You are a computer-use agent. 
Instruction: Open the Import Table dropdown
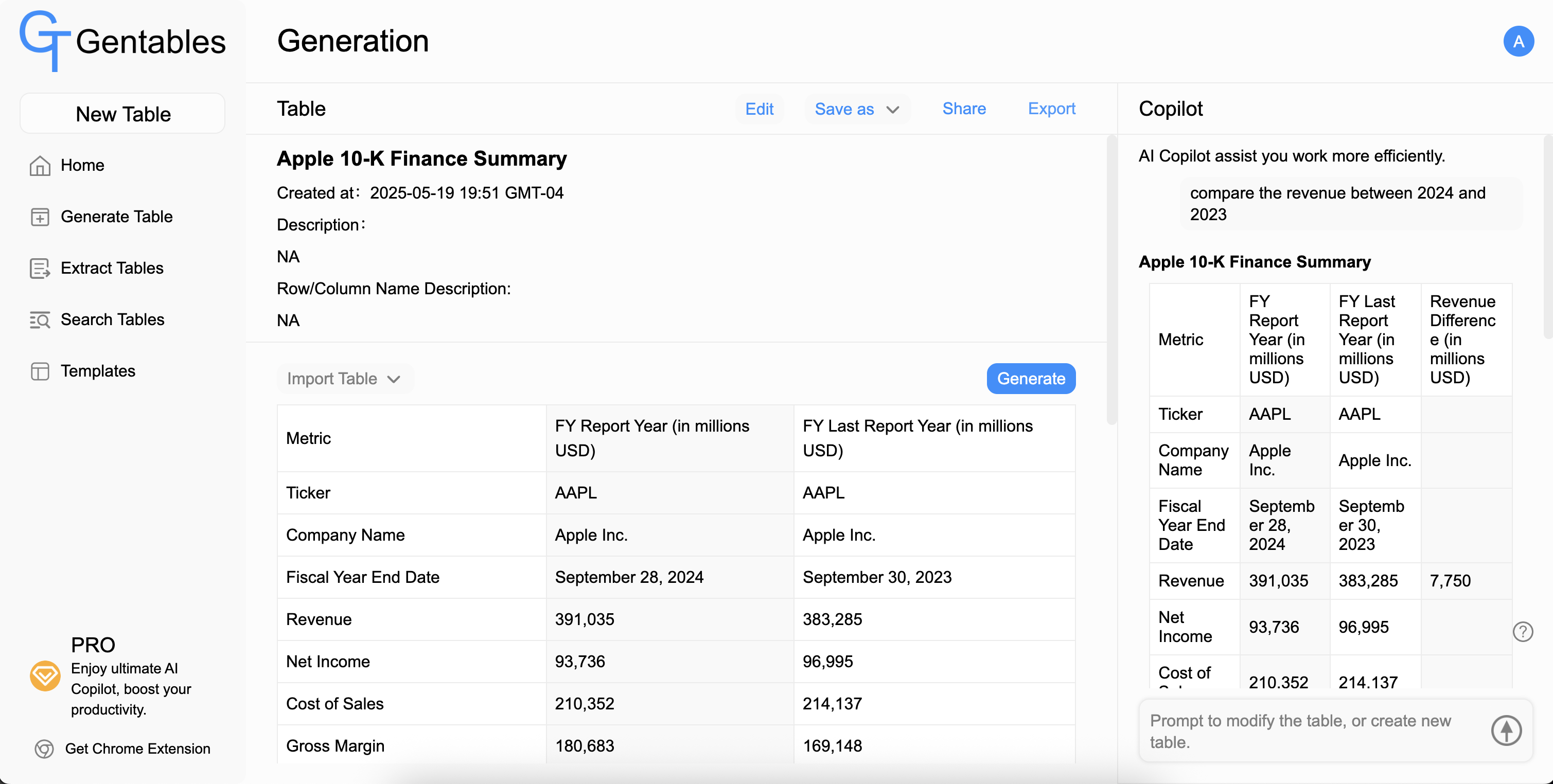click(344, 379)
